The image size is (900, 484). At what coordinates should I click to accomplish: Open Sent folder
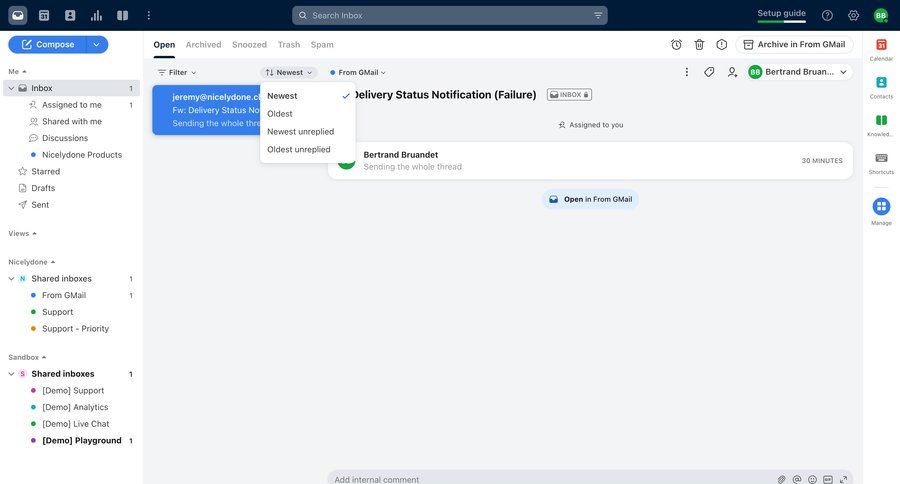40,204
